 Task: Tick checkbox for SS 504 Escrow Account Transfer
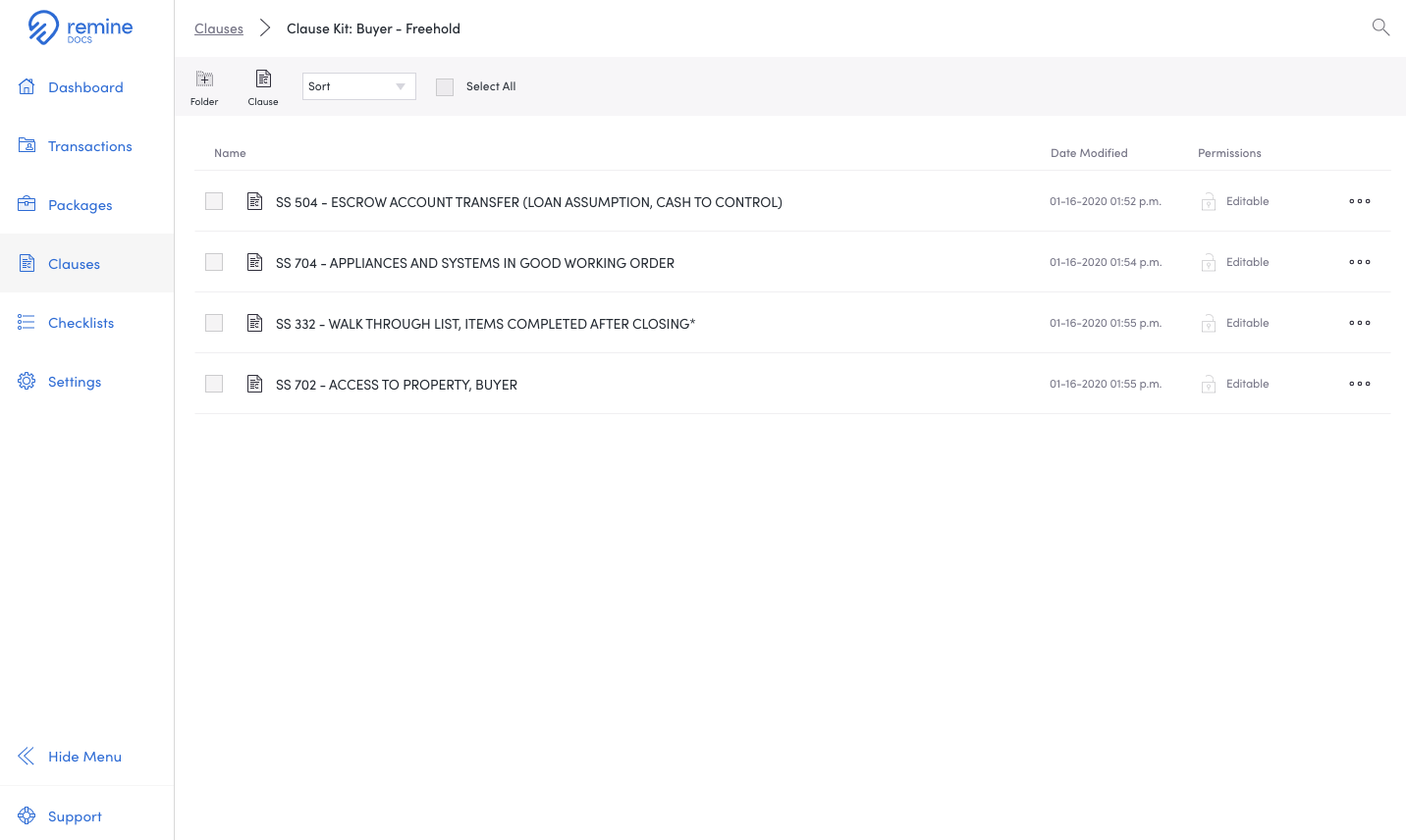214,201
